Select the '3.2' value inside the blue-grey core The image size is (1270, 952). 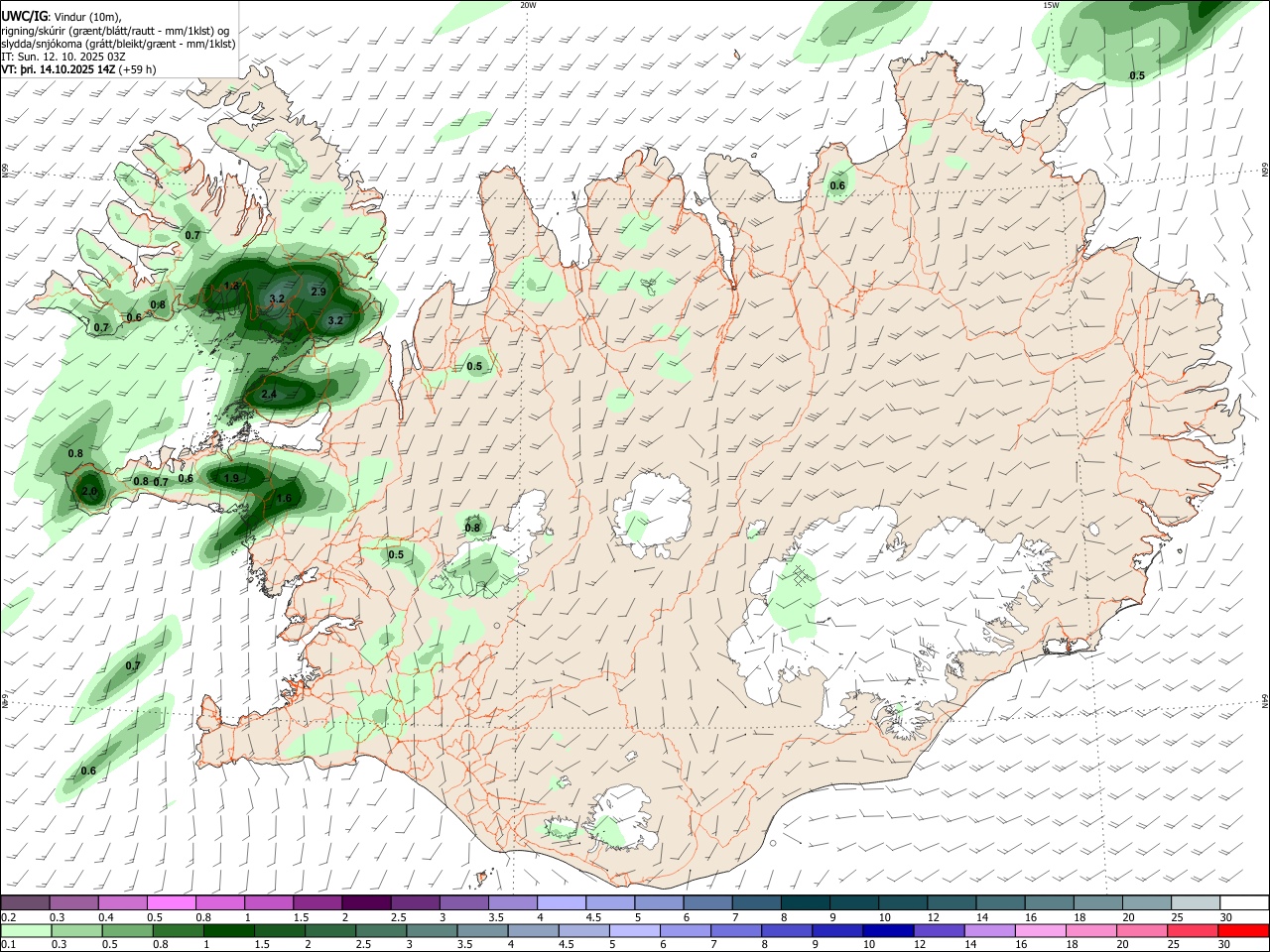(x=277, y=298)
